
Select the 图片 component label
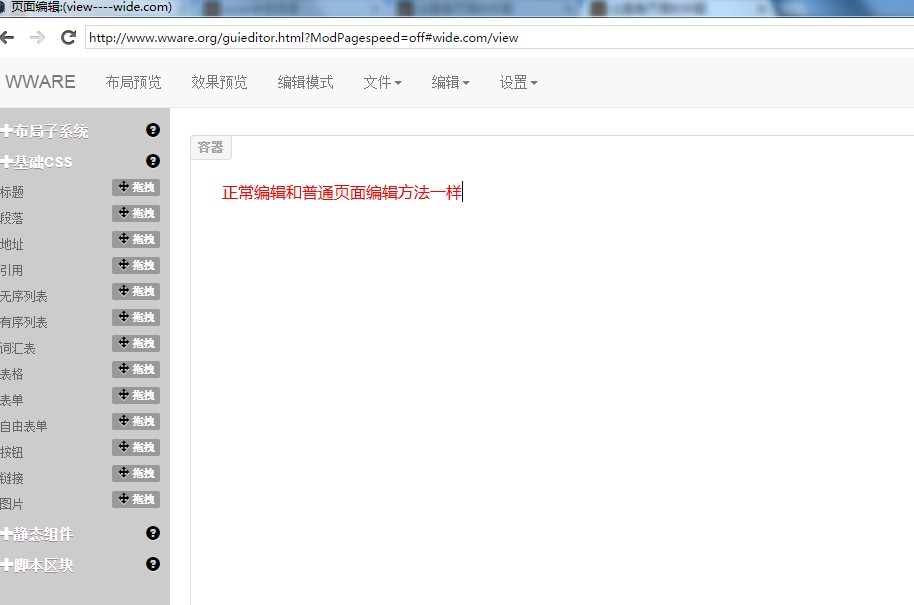coord(12,504)
